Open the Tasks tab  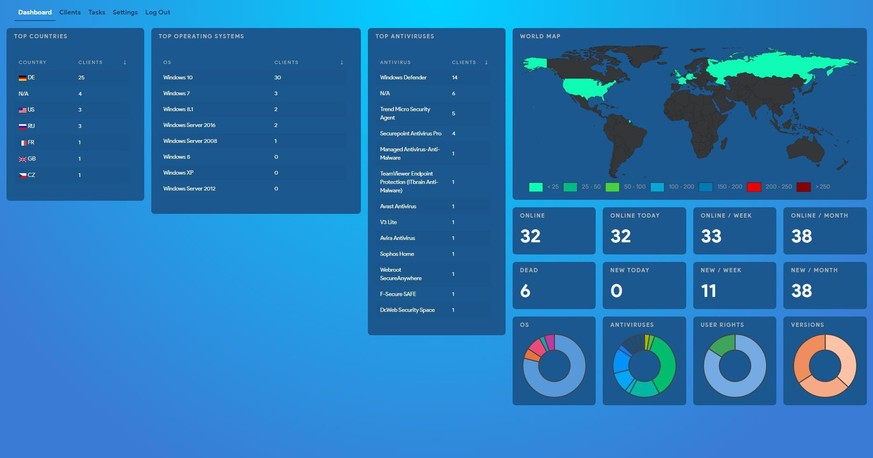pyautogui.click(x=97, y=12)
